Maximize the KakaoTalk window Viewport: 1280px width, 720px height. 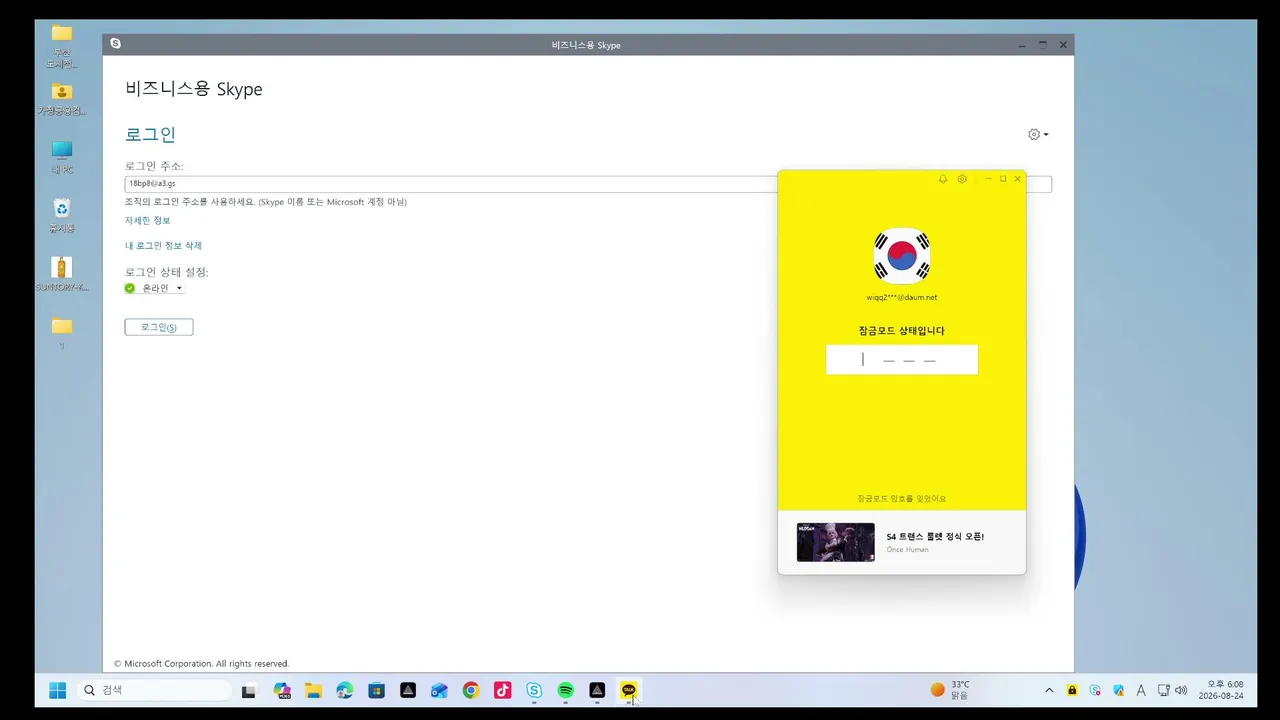tap(1003, 179)
